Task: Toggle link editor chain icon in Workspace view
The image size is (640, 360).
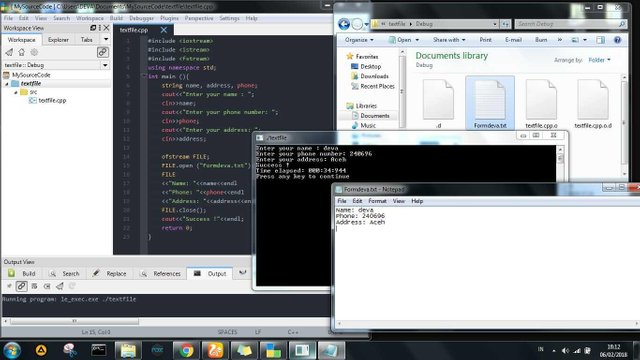Action: coord(102,52)
